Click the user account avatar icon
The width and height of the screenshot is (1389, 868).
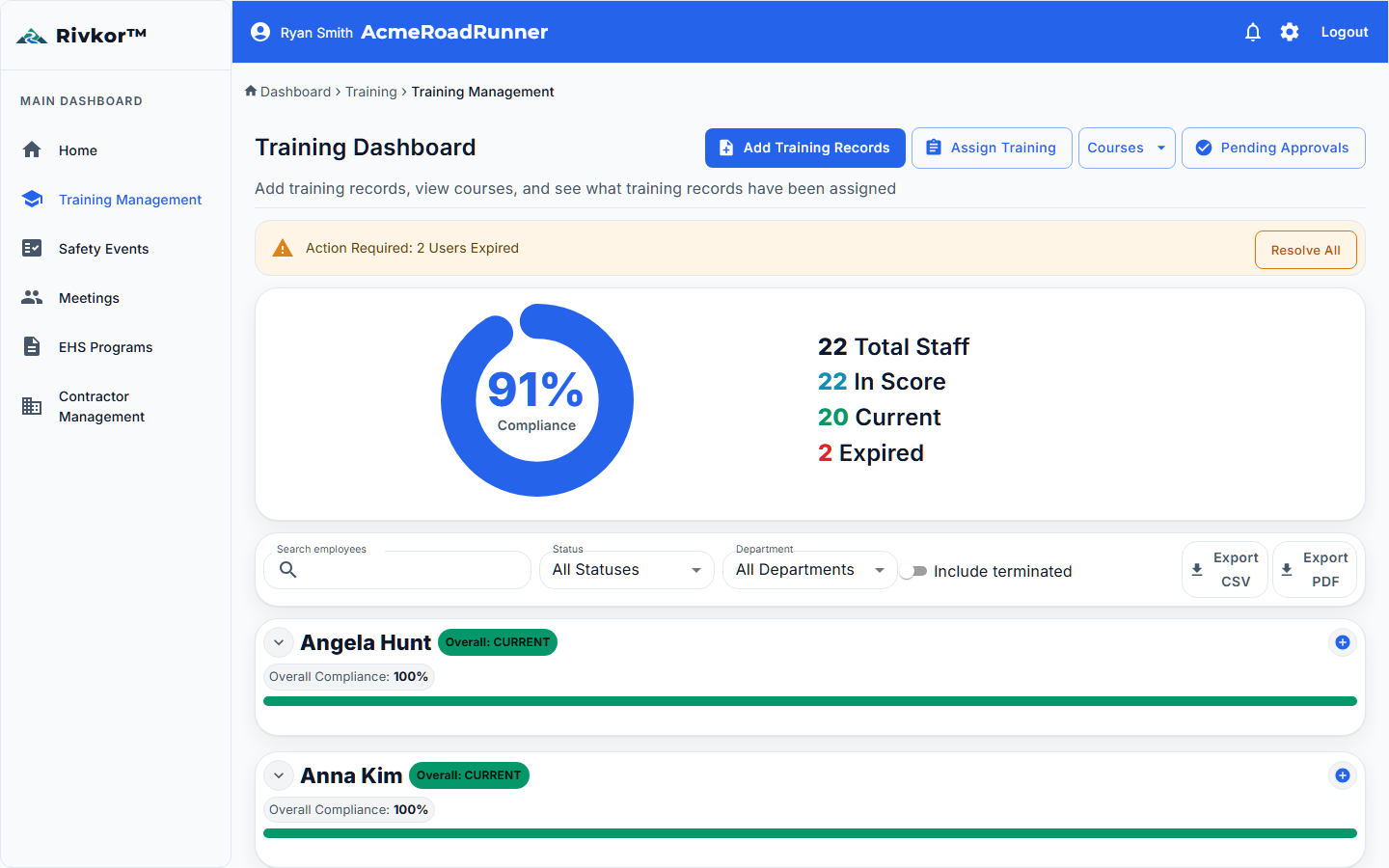tap(260, 32)
